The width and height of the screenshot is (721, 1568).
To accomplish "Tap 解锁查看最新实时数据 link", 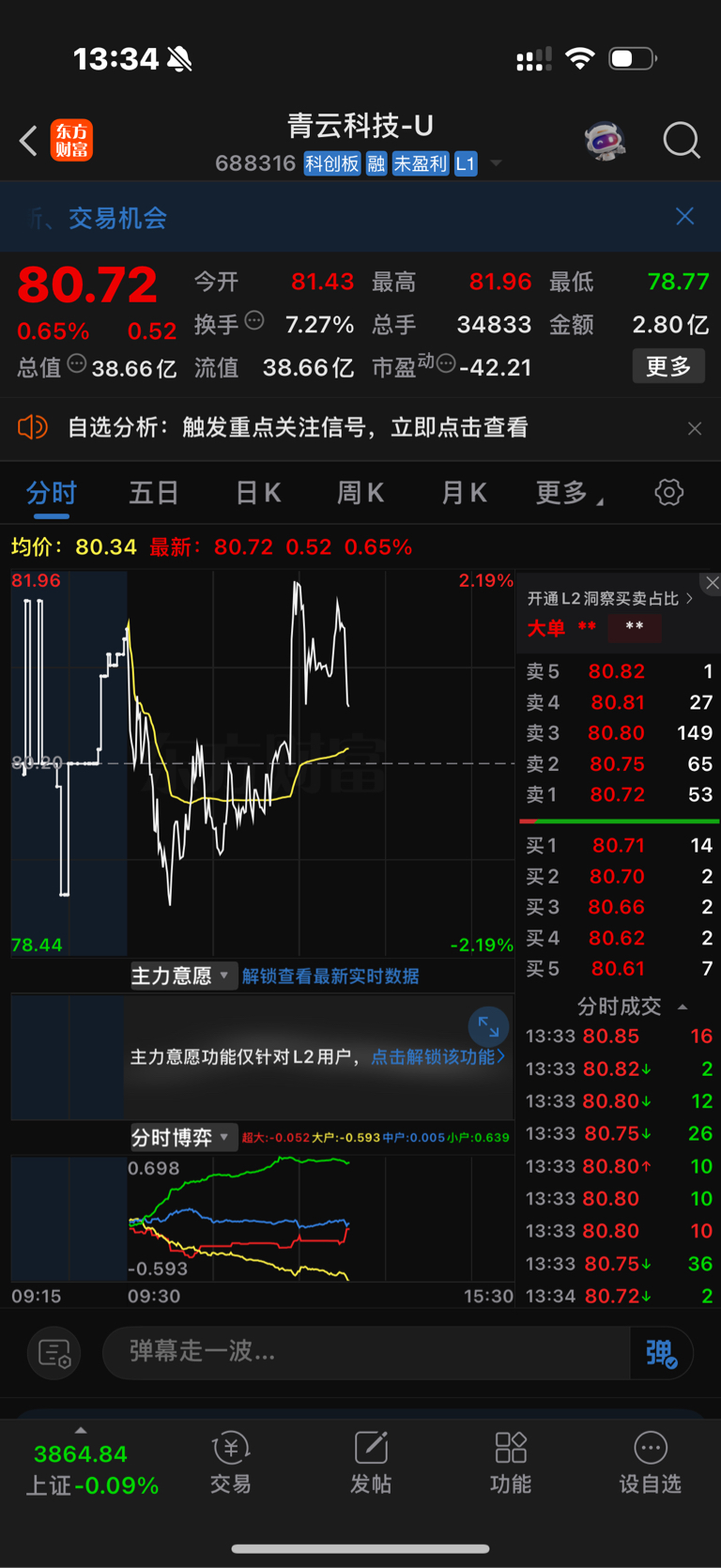I will 330,976.
